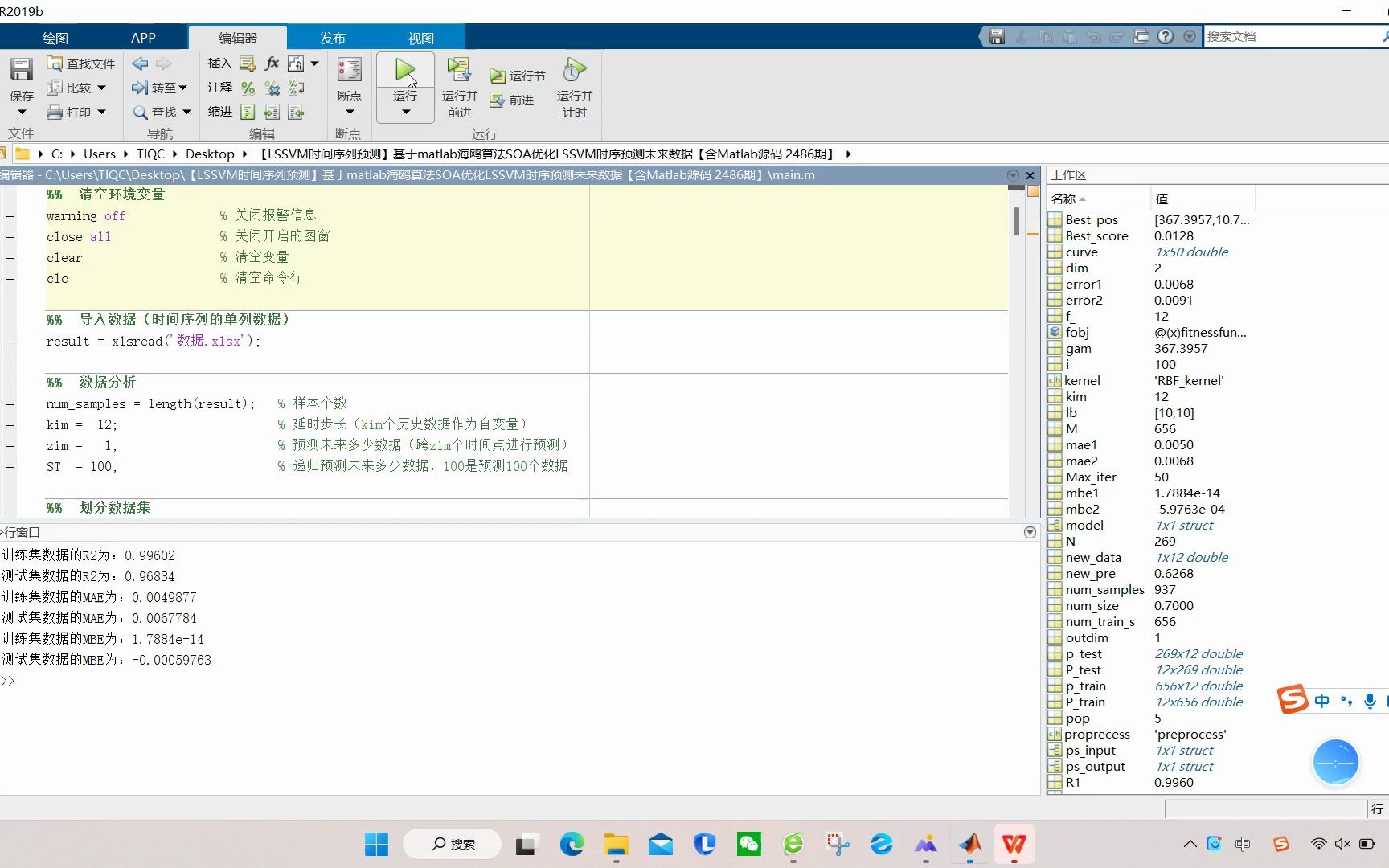Switch to the 绘图 tab

pyautogui.click(x=55, y=38)
